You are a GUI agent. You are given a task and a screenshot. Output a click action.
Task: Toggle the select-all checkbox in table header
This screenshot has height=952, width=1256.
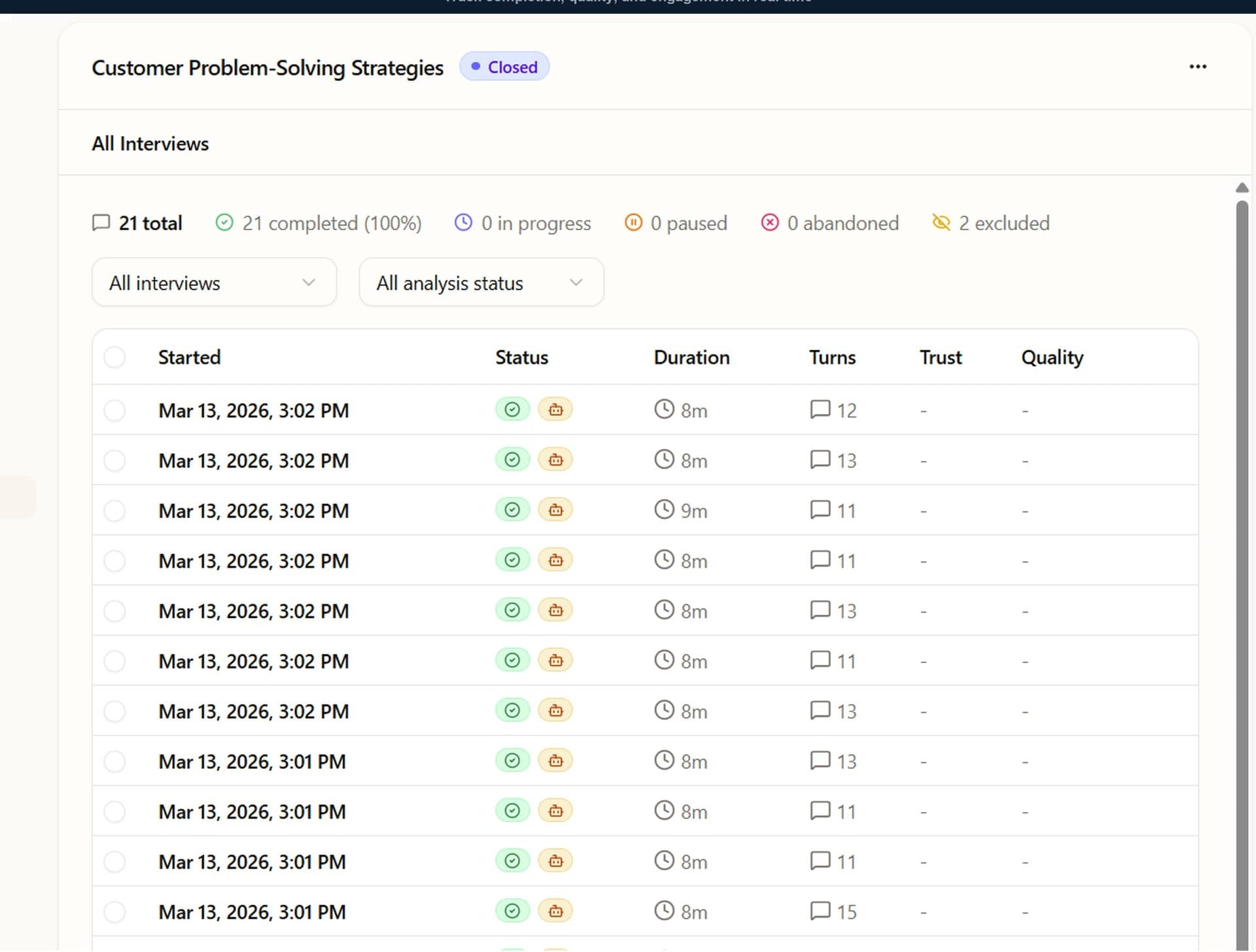click(x=114, y=358)
